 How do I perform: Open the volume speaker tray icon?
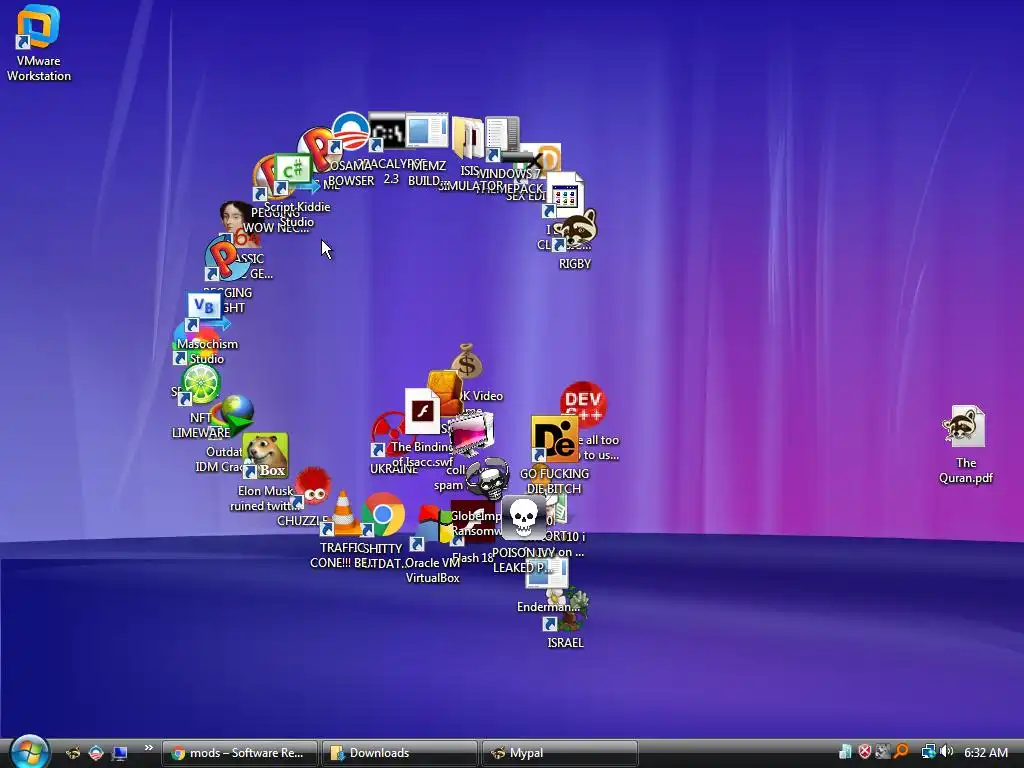(946, 752)
